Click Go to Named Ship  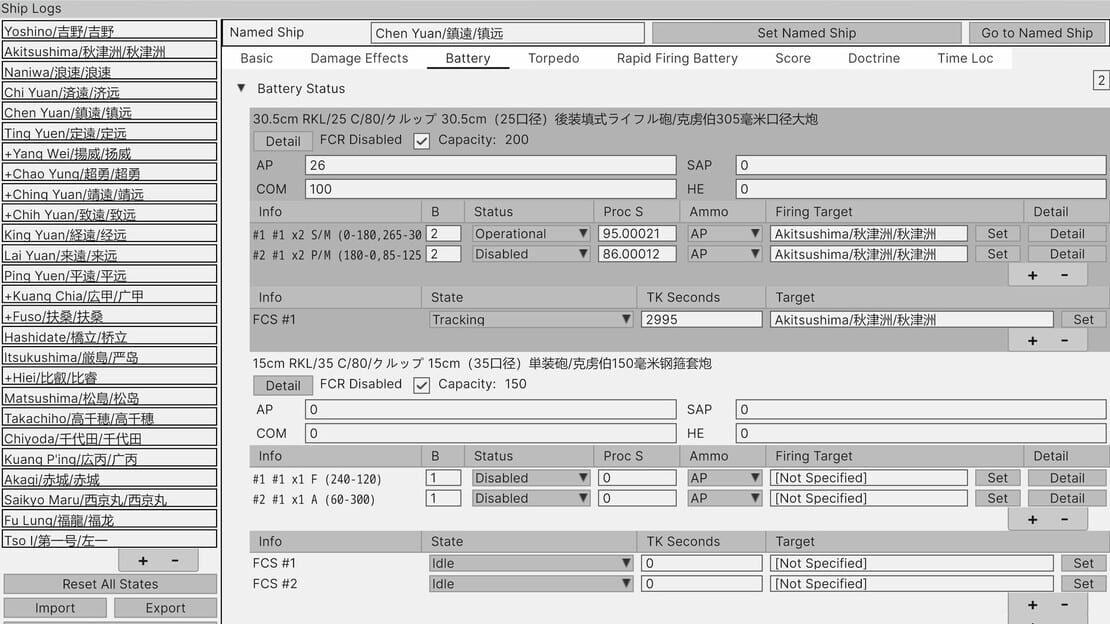click(1037, 33)
